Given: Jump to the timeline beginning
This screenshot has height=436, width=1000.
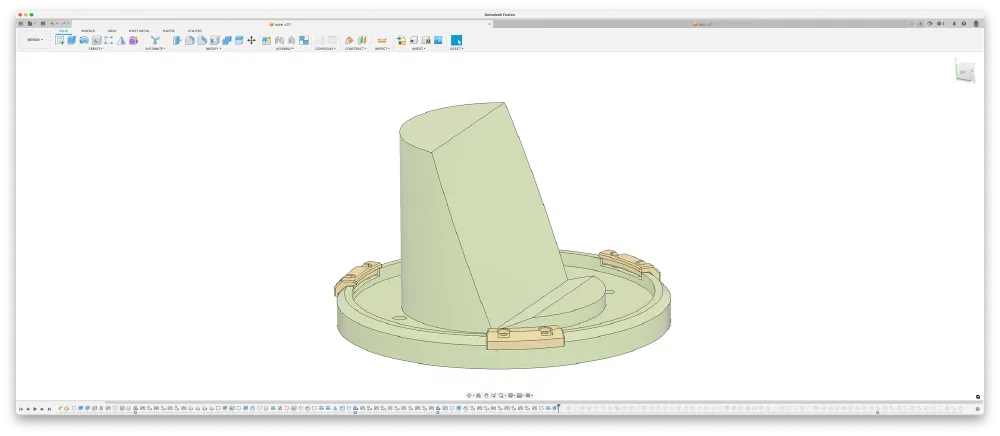Looking at the screenshot, I should [x=20, y=409].
